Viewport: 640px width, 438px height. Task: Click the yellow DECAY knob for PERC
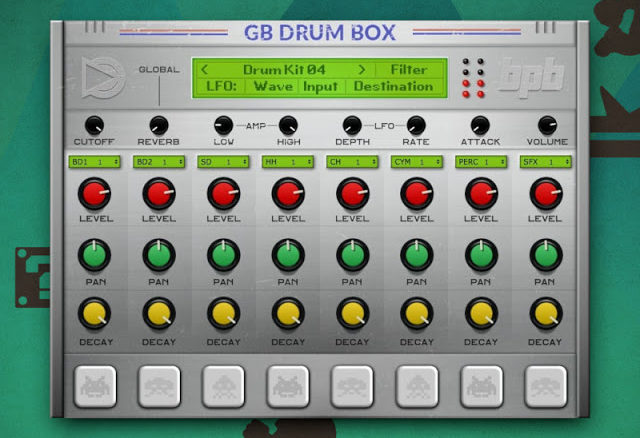point(481,313)
